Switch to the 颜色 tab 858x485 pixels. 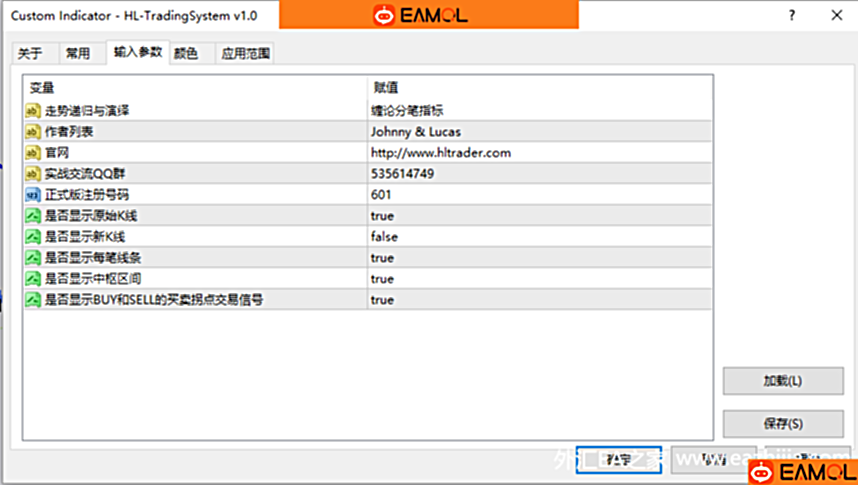pyautogui.click(x=186, y=54)
